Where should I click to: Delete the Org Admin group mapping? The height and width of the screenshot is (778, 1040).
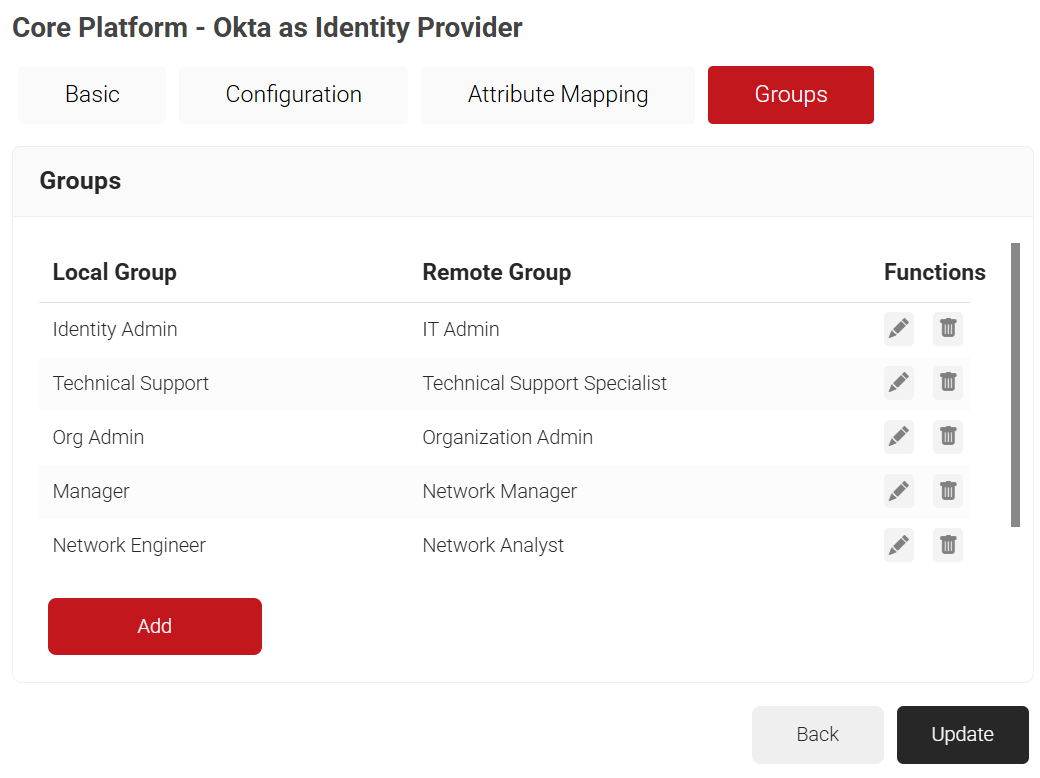point(948,437)
